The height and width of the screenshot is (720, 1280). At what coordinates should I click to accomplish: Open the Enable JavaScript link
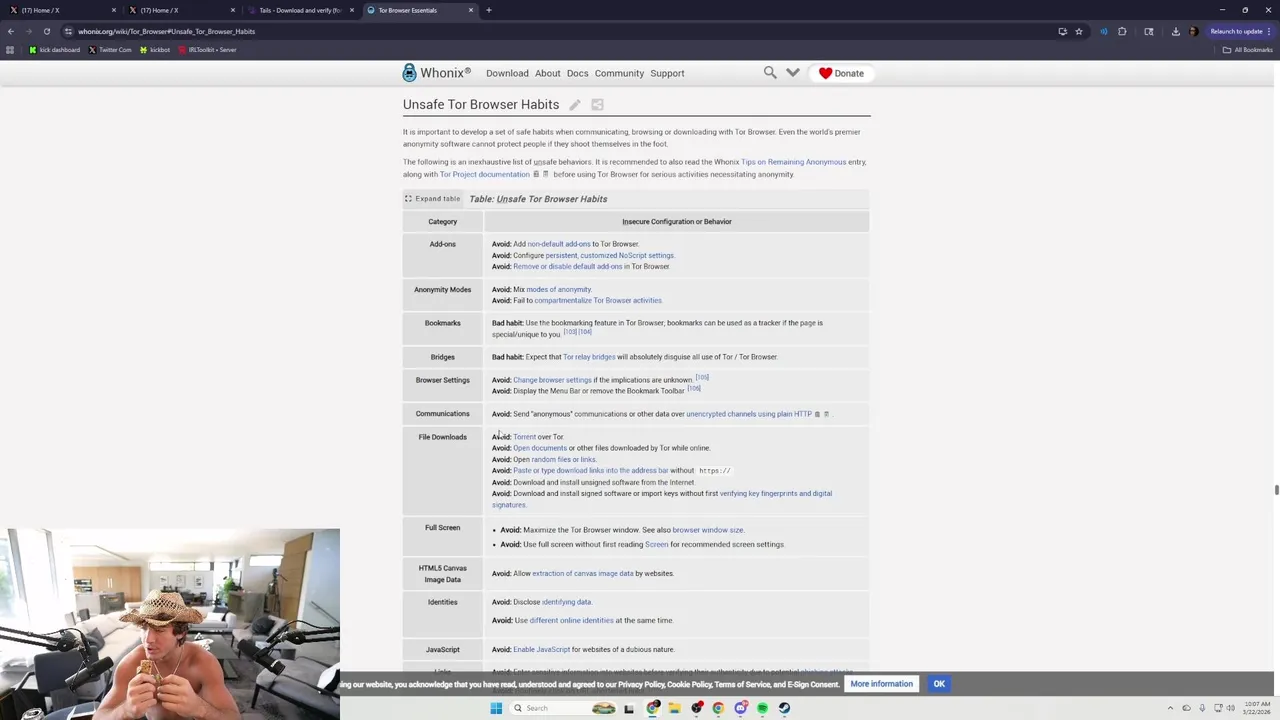pos(541,650)
